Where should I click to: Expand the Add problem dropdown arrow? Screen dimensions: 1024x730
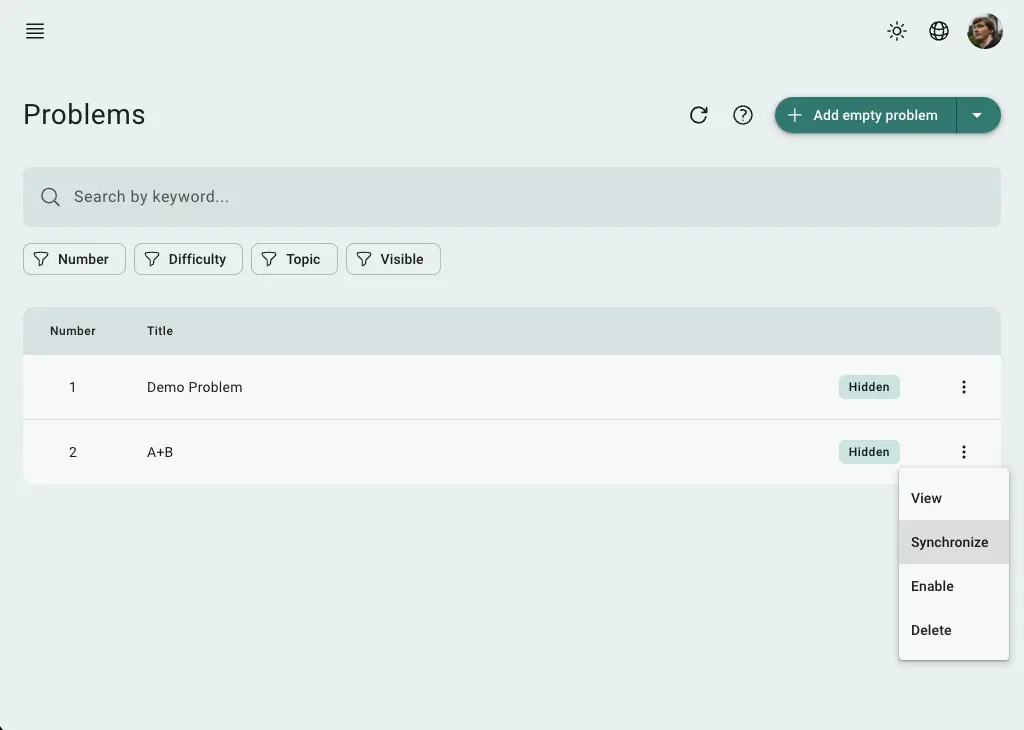pyautogui.click(x=978, y=115)
